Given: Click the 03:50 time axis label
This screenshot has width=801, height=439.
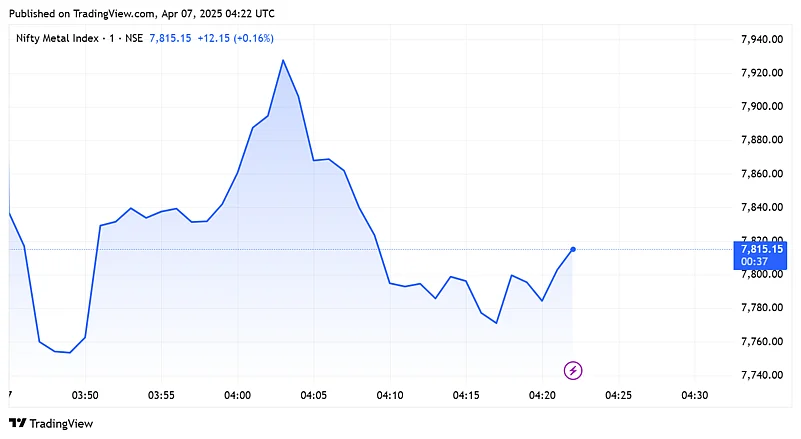Looking at the screenshot, I should [x=85, y=396].
